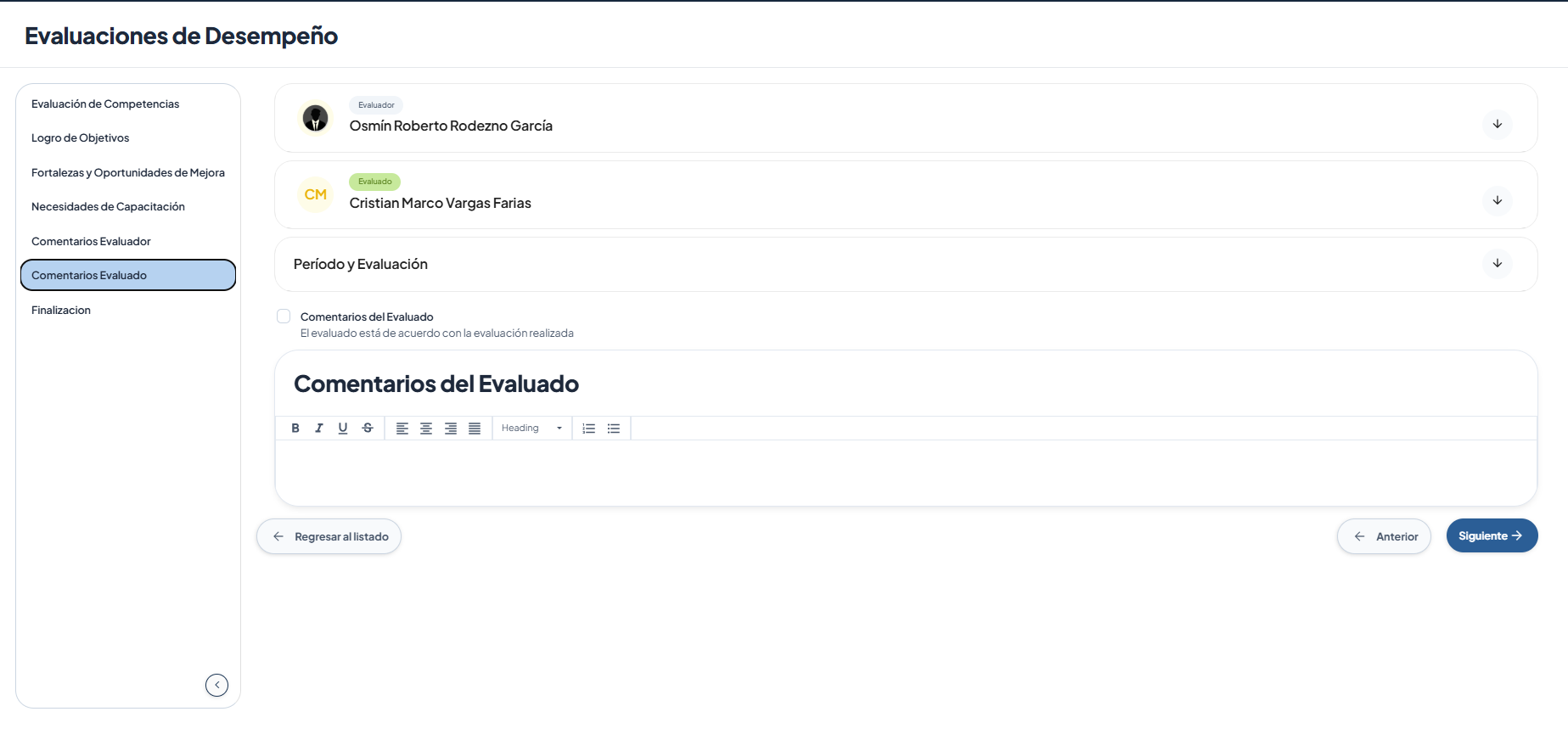Screen dimensions: 1568x734
Task: Click the green Evaluado badge
Action: (x=374, y=182)
